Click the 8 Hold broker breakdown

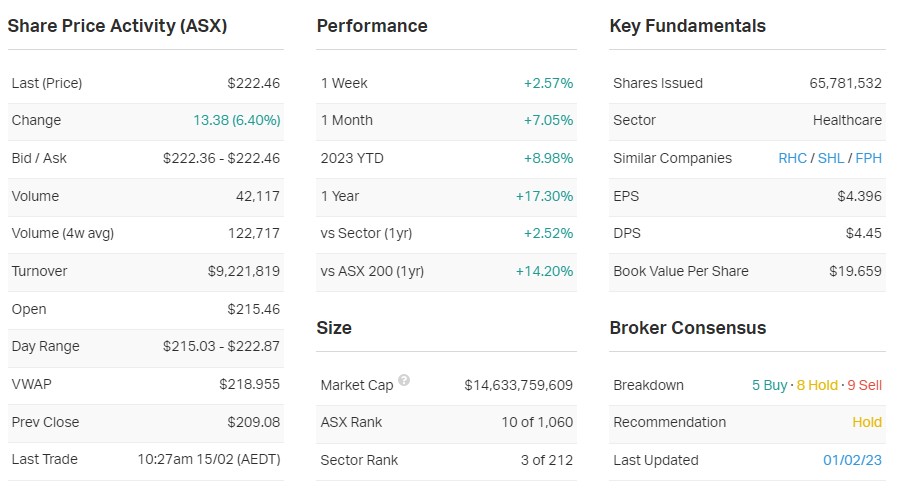(x=817, y=385)
